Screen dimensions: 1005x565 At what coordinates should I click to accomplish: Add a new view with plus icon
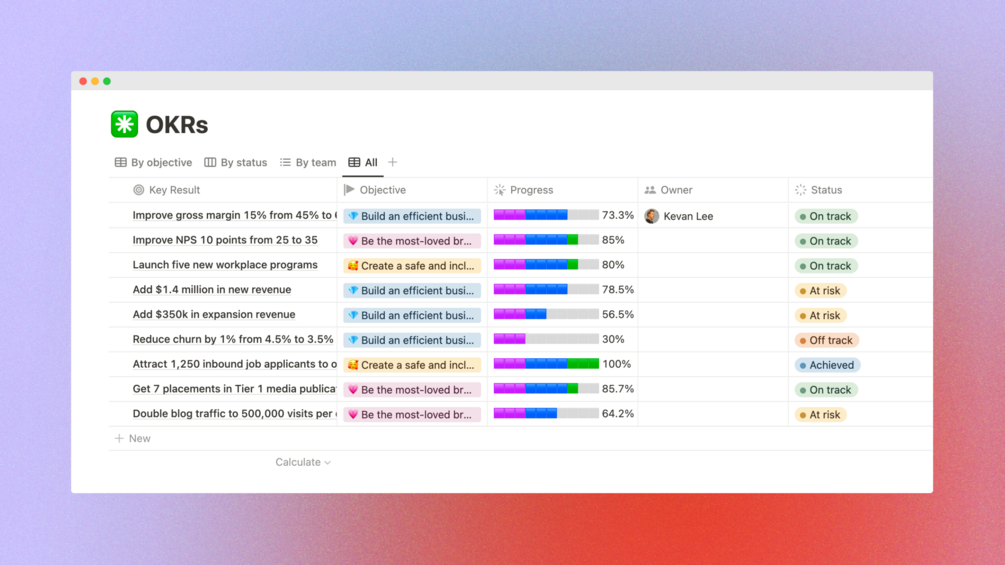(x=393, y=162)
